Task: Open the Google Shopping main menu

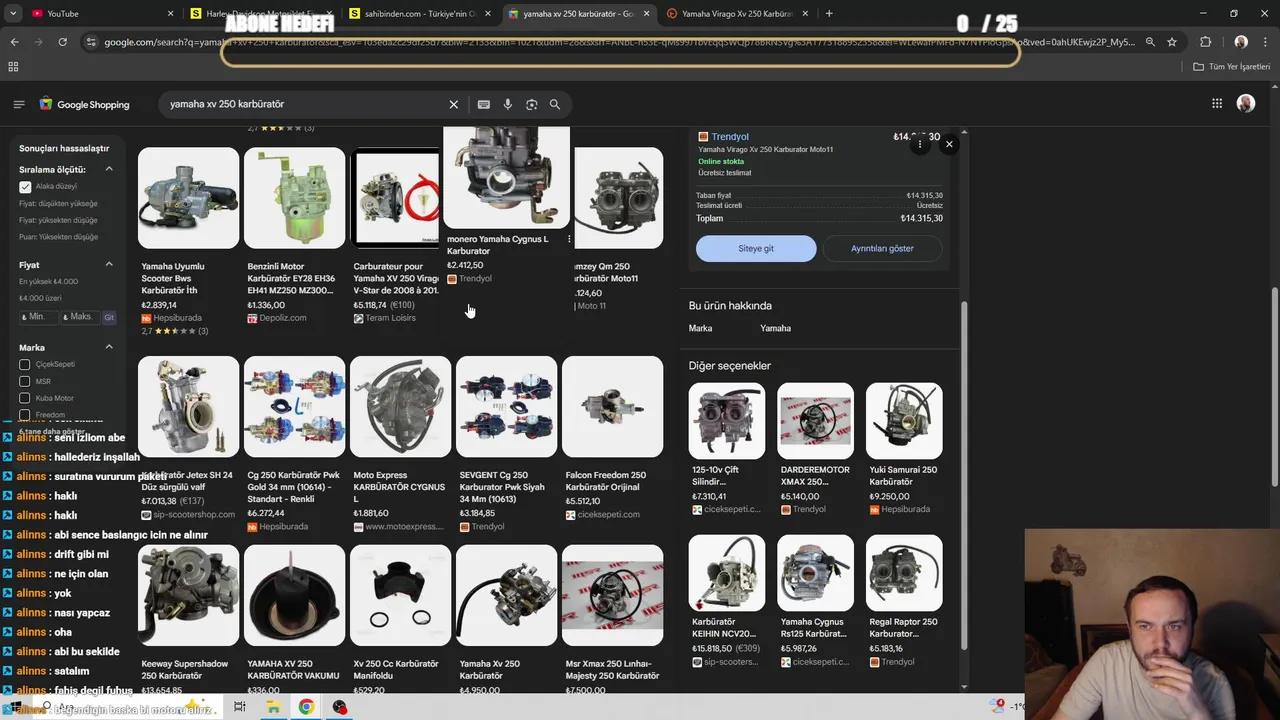Action: pos(19,104)
